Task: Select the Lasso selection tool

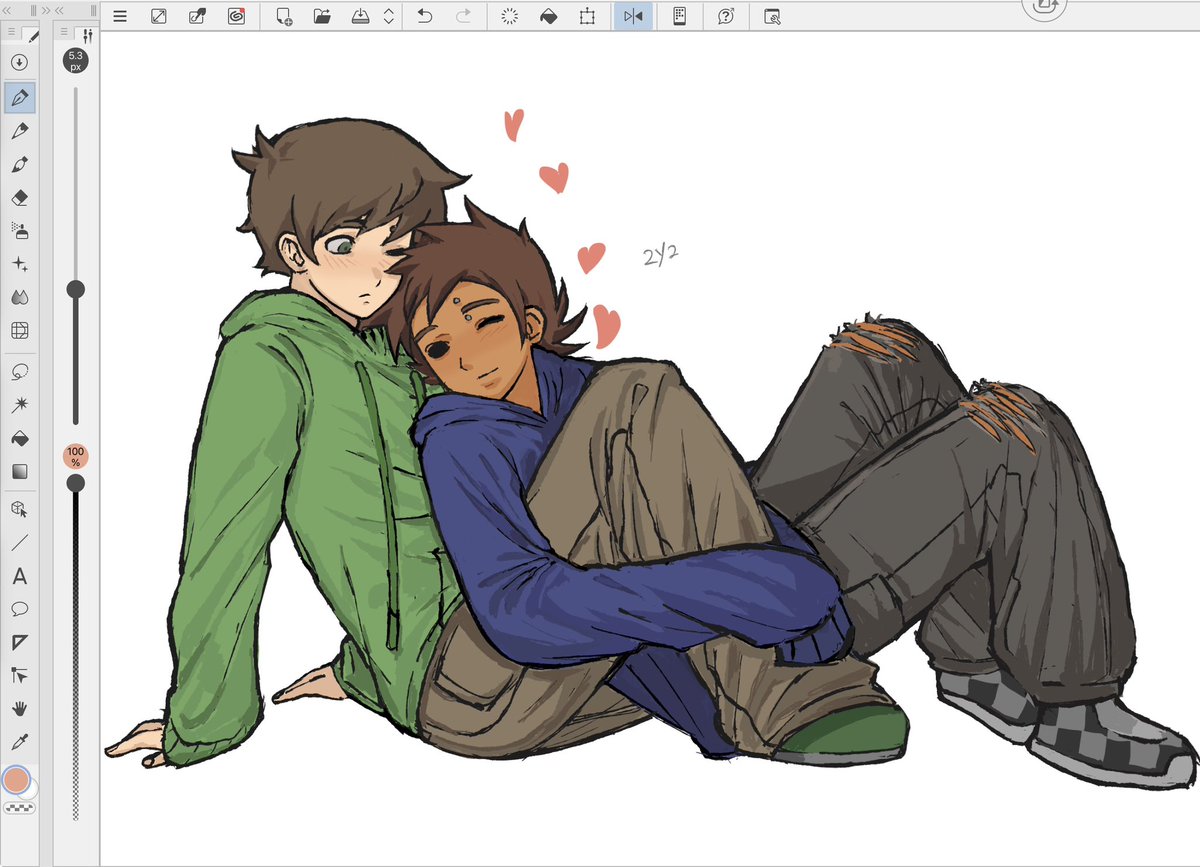Action: tap(19, 372)
